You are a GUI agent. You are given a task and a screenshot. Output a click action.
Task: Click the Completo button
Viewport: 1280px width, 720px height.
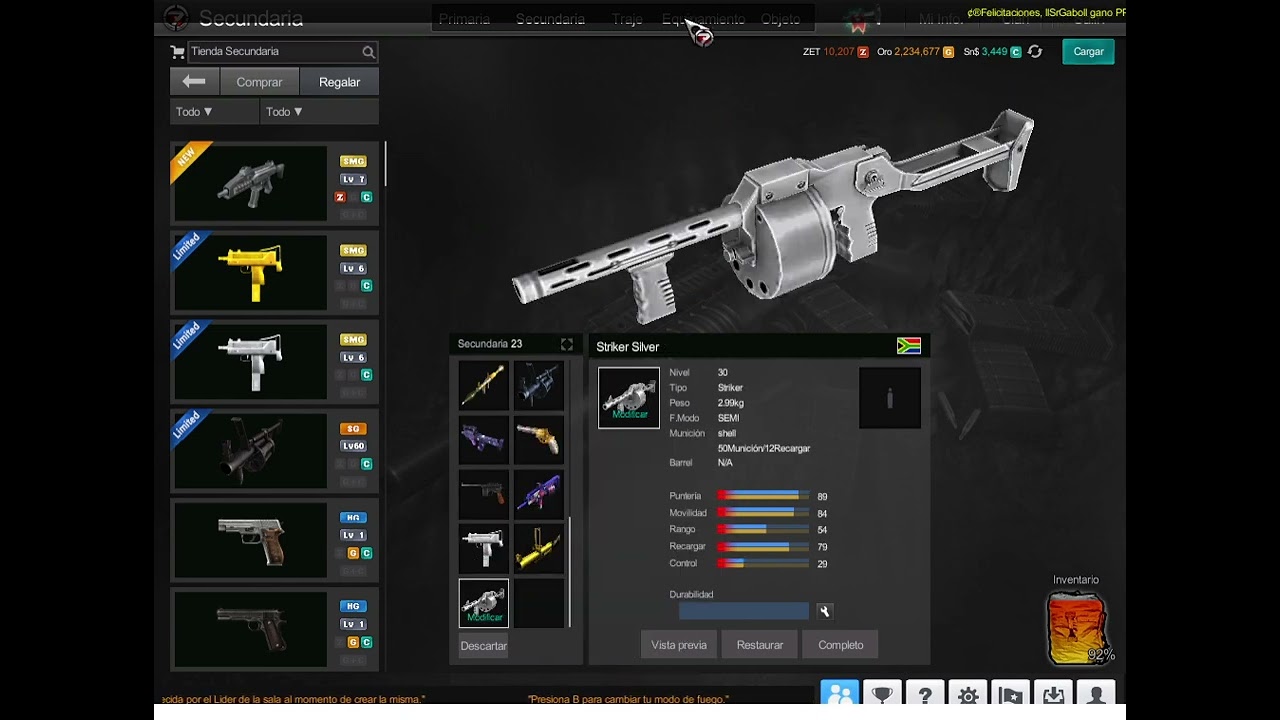click(x=841, y=645)
